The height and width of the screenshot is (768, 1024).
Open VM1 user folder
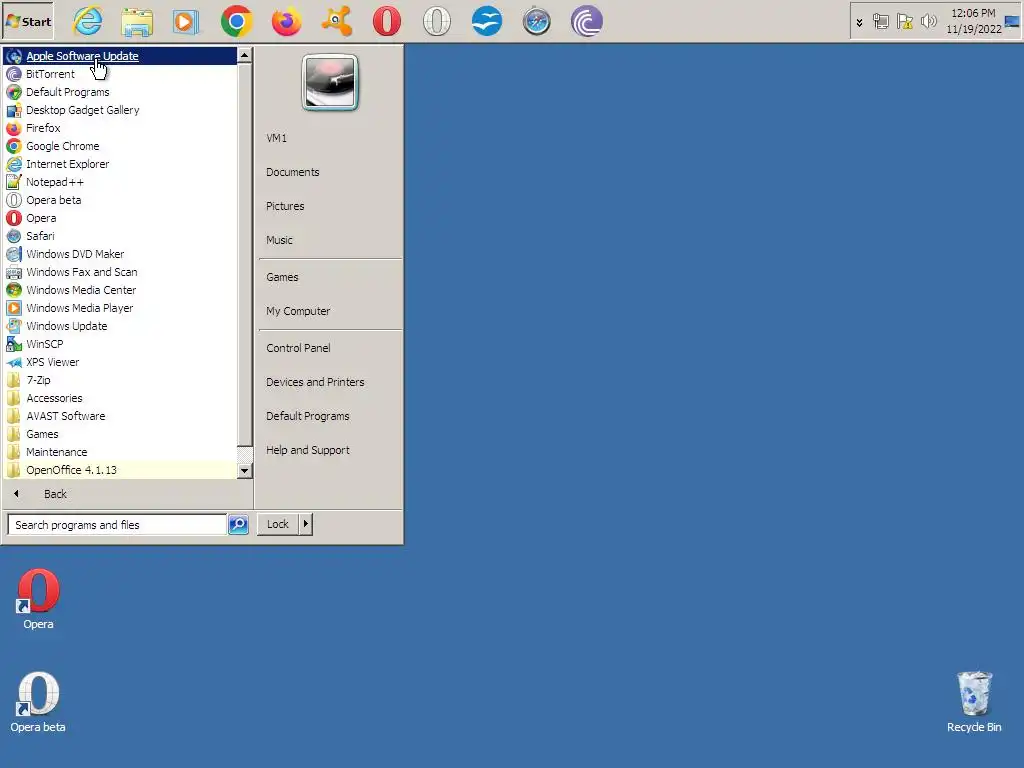coord(330,138)
